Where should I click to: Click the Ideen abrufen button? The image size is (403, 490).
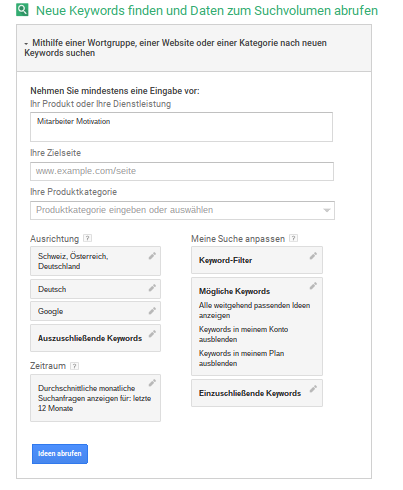60,454
